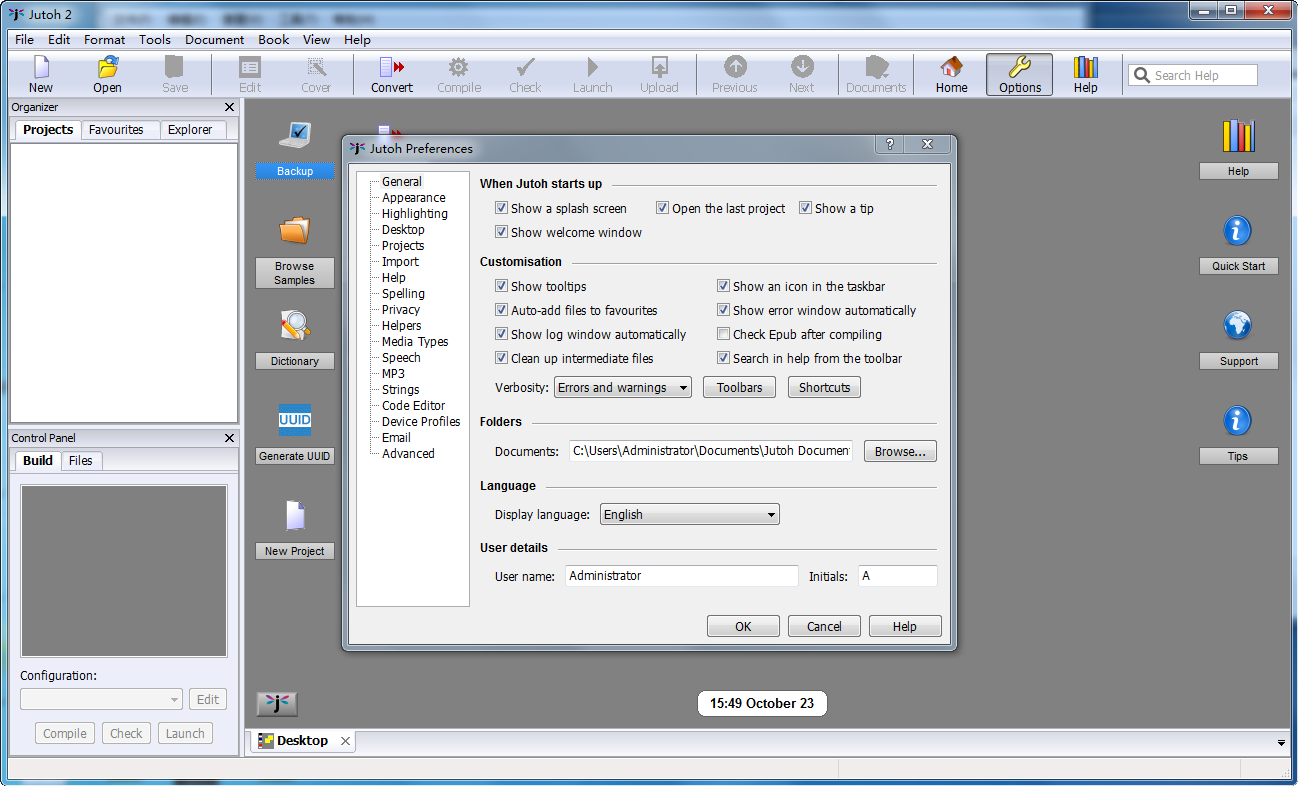Uncheck Clean up intermediate files
The height and width of the screenshot is (787, 1299).
502,359
